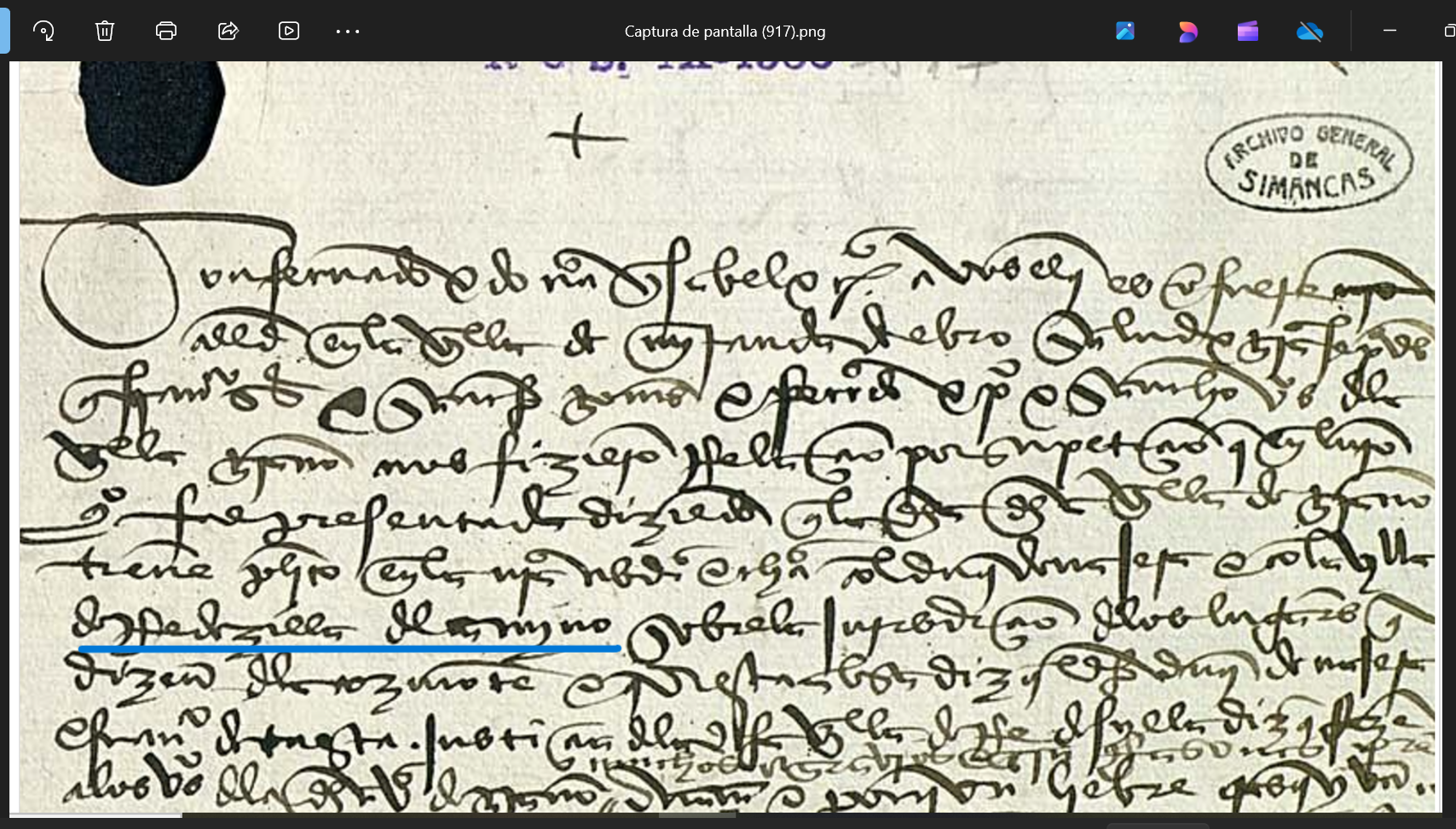Open Clipchamp video editor icon
Viewport: 1456px width, 829px height.
point(1248,32)
